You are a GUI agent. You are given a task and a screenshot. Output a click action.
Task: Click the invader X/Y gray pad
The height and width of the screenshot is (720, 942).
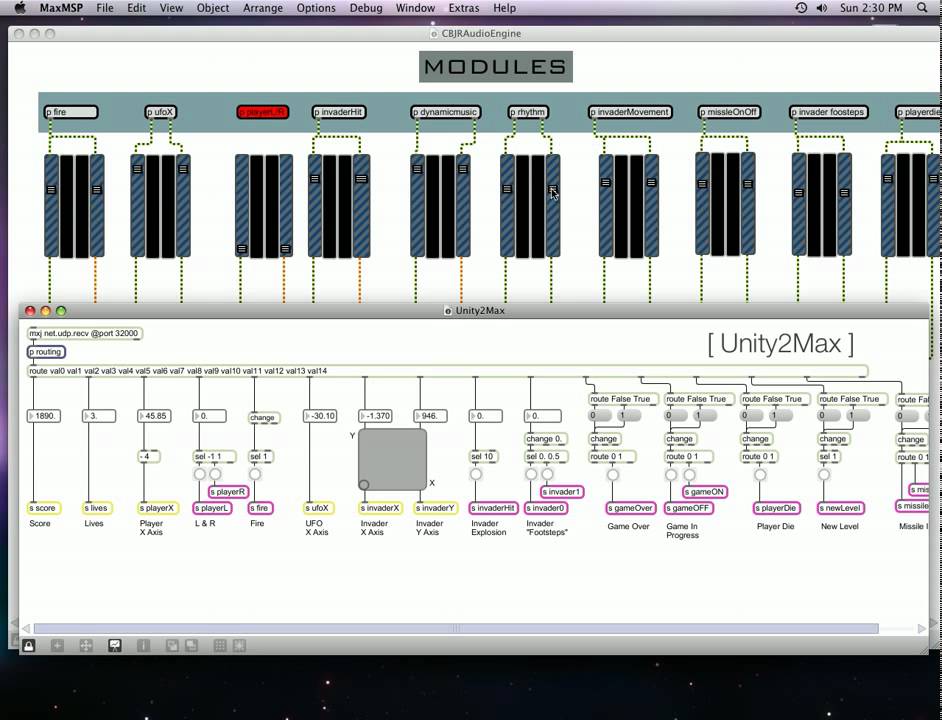393,459
